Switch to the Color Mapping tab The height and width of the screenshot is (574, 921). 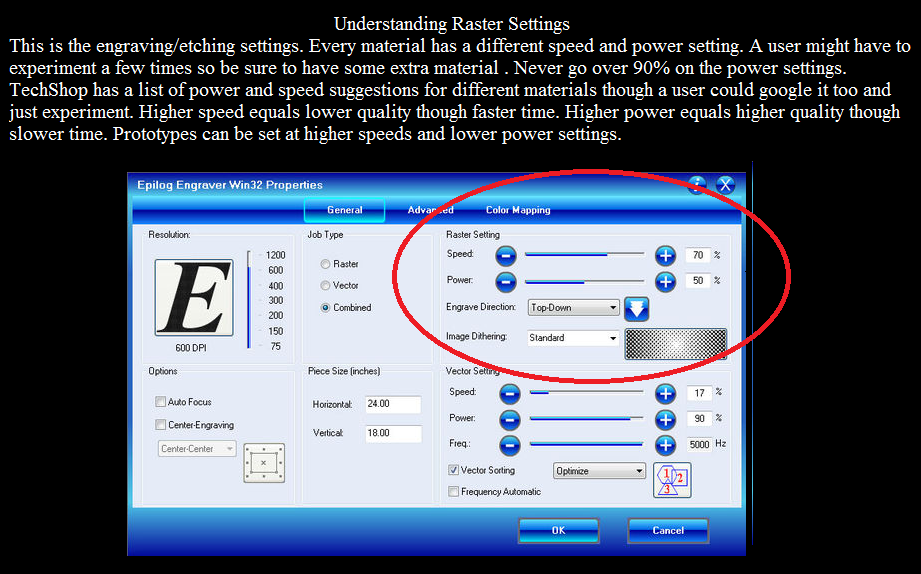518,210
